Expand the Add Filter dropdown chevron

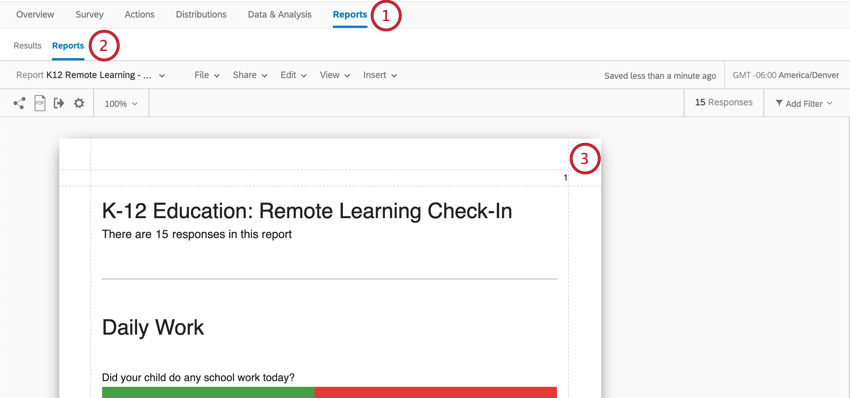point(829,104)
